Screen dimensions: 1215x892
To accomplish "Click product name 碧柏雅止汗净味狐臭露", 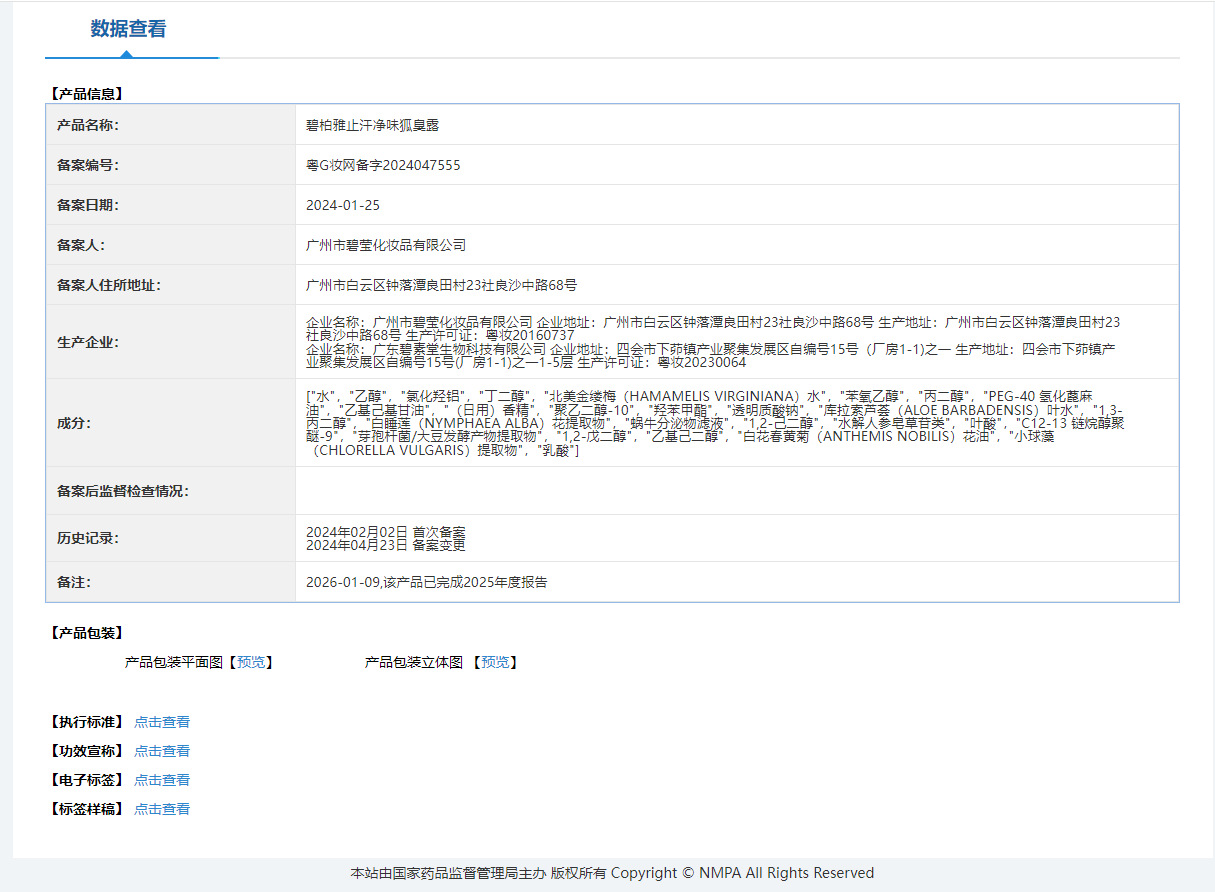I will coord(373,125).
